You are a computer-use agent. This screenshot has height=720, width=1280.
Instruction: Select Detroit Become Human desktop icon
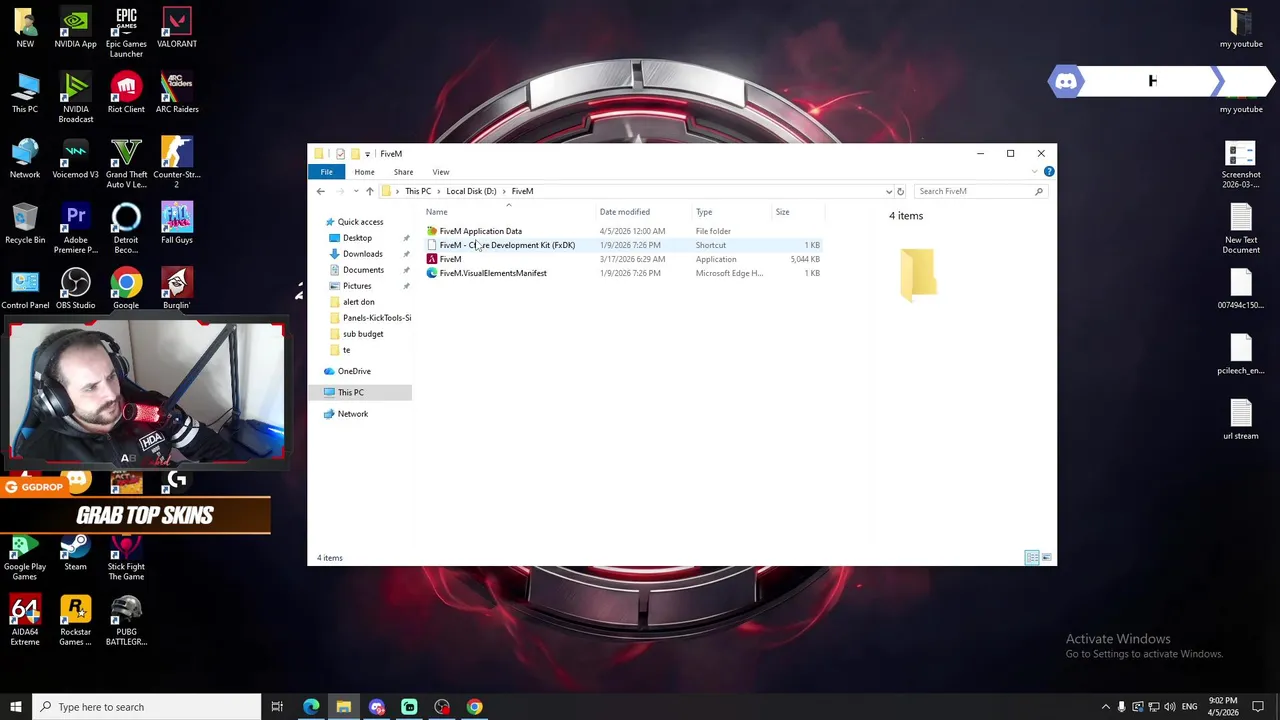click(126, 229)
